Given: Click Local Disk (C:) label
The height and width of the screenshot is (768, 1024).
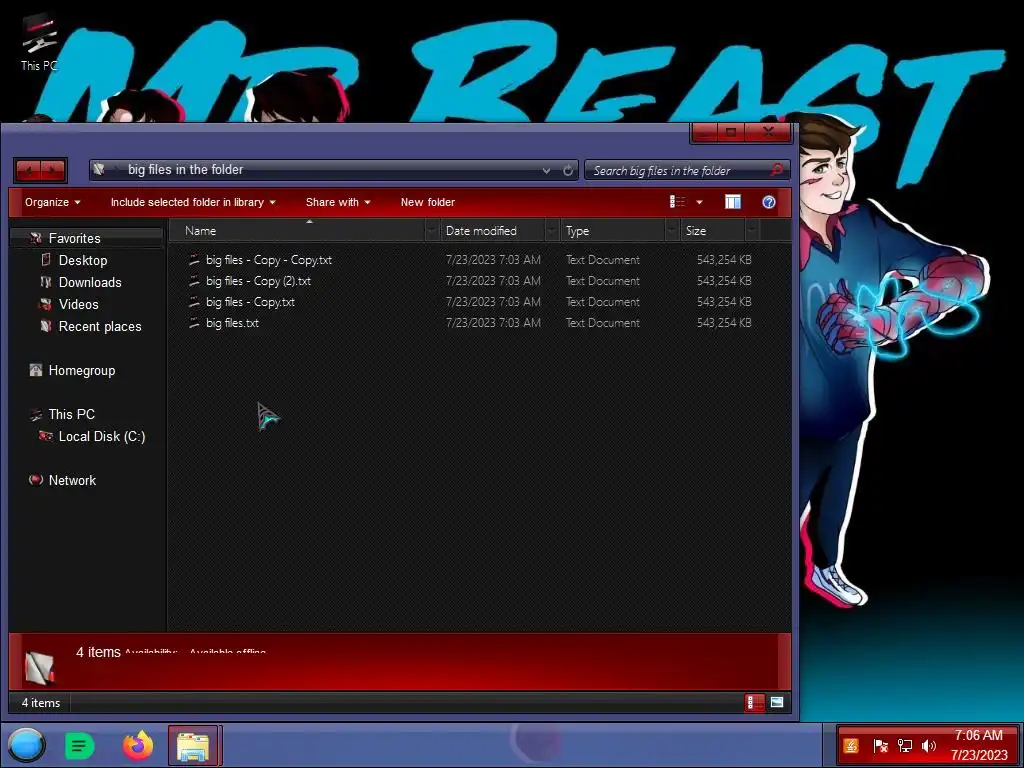Looking at the screenshot, I should [102, 436].
